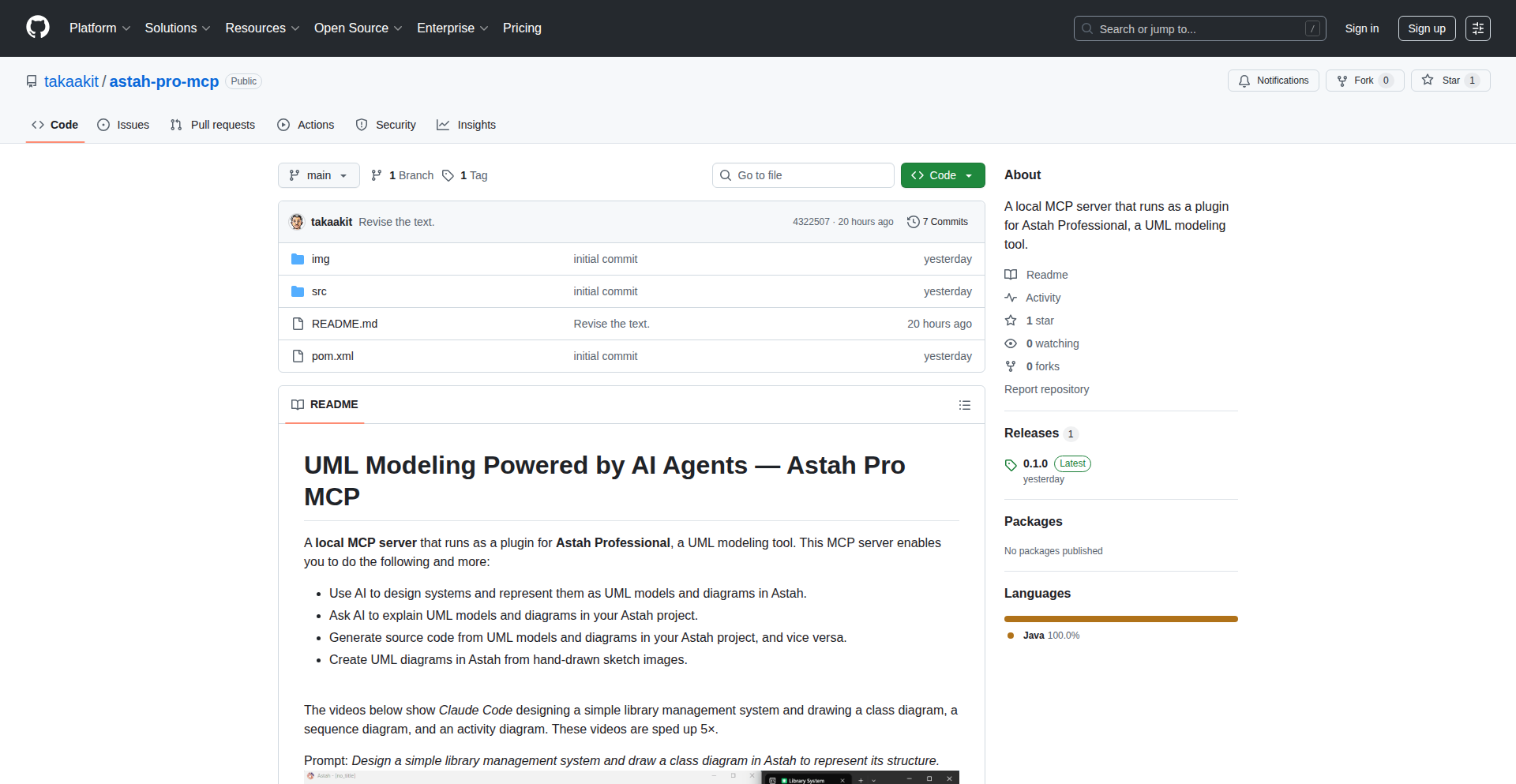Click the Sign in link
The image size is (1516, 784).
1362,28
